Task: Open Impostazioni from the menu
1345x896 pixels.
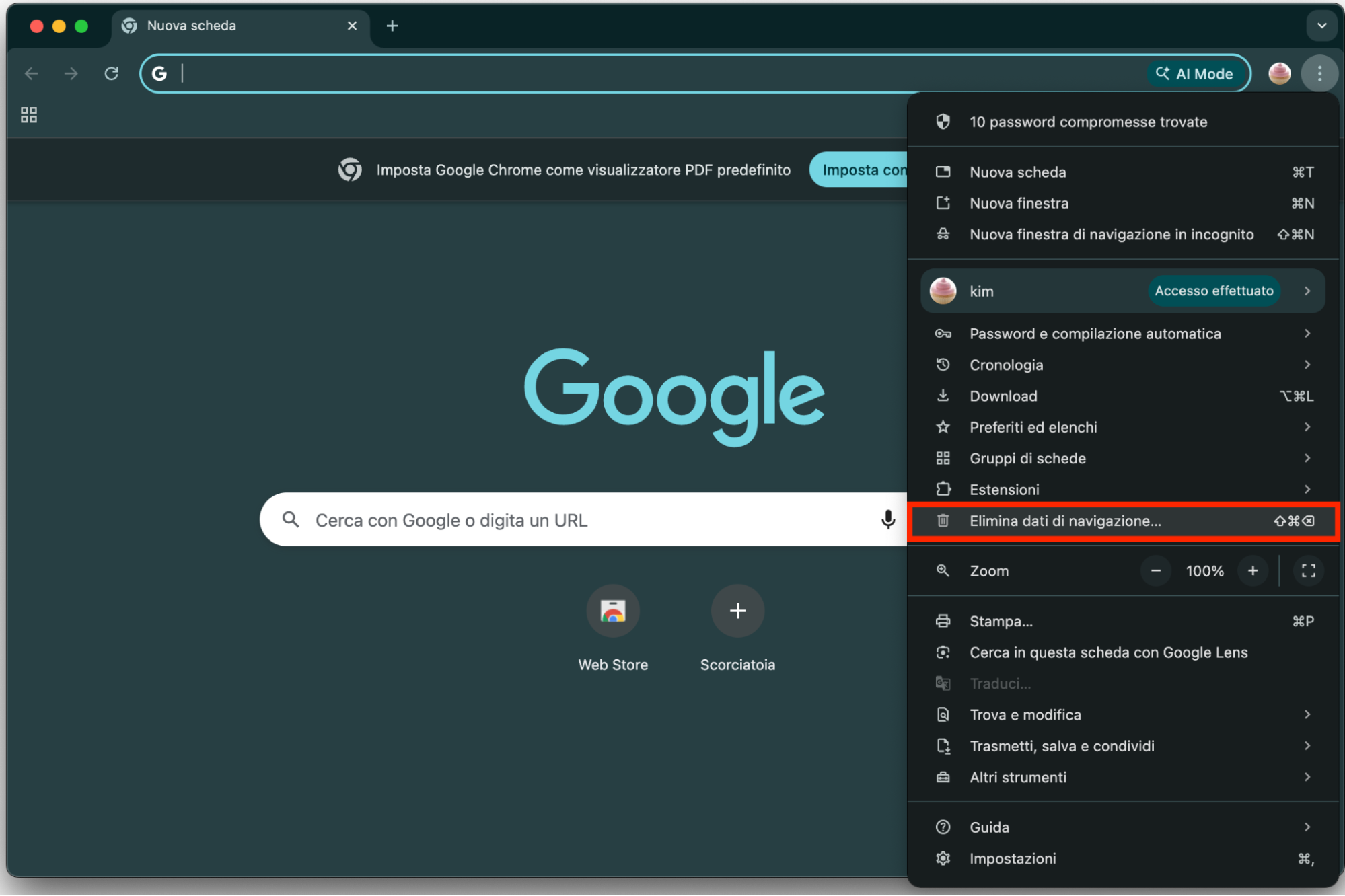Action: pos(1122,858)
